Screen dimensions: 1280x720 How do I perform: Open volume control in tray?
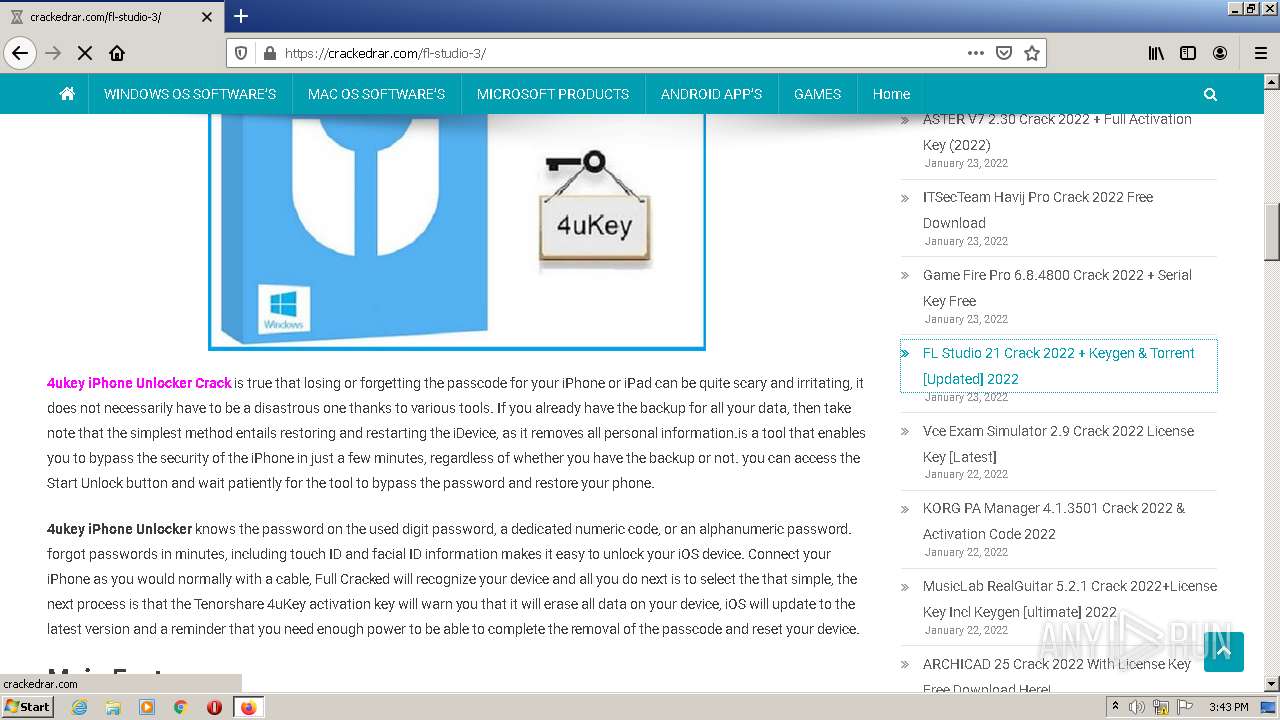point(1137,707)
